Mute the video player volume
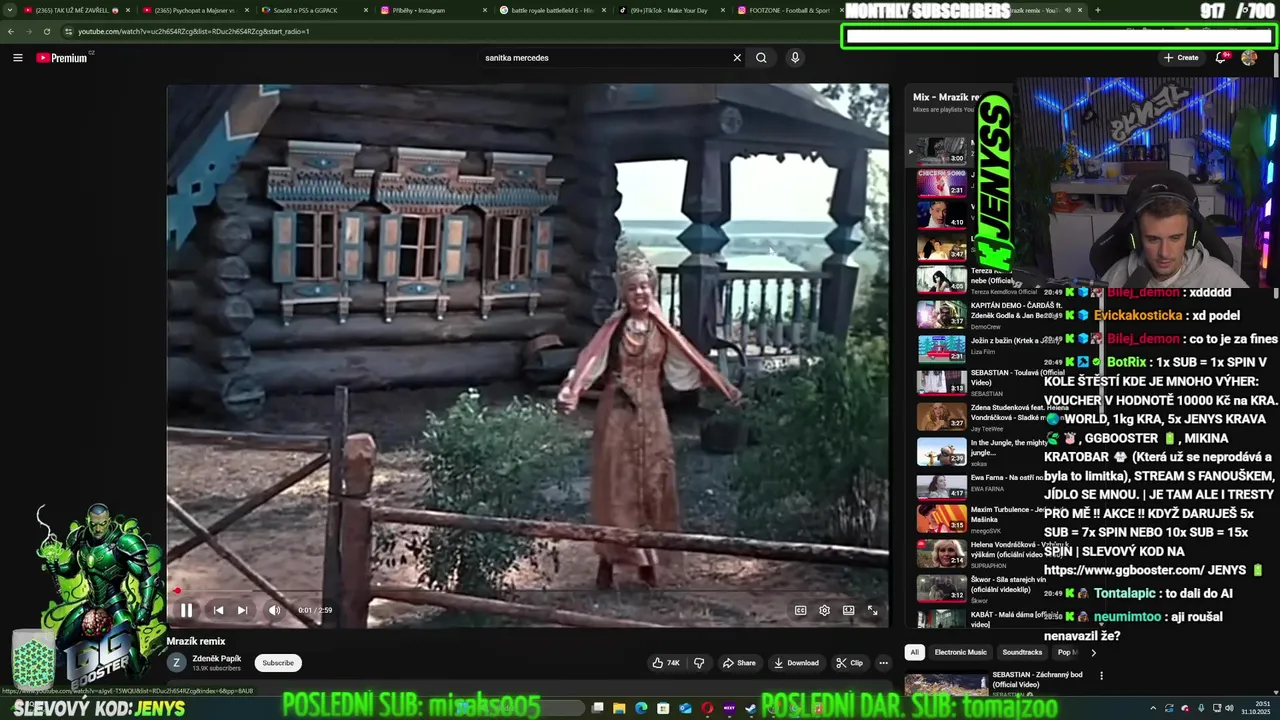1280x720 pixels. tap(274, 610)
